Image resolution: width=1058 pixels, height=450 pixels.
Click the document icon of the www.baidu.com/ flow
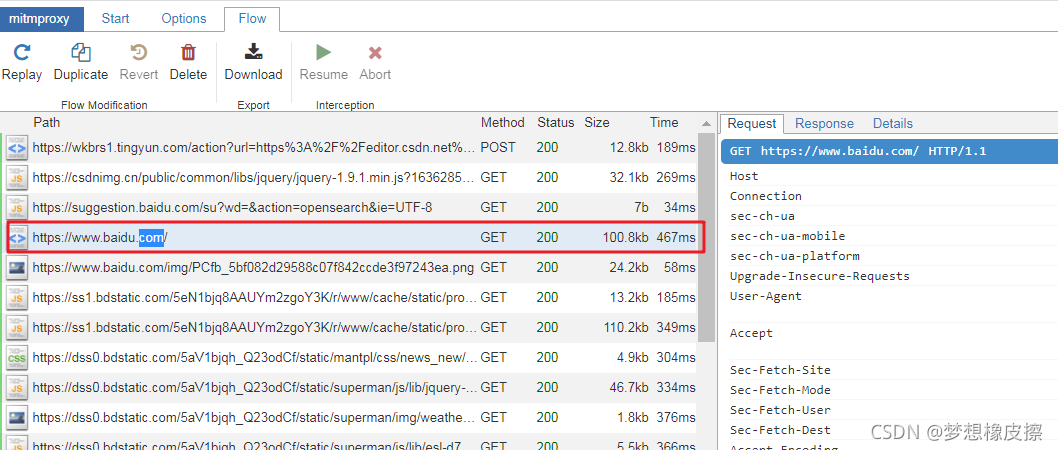17,237
